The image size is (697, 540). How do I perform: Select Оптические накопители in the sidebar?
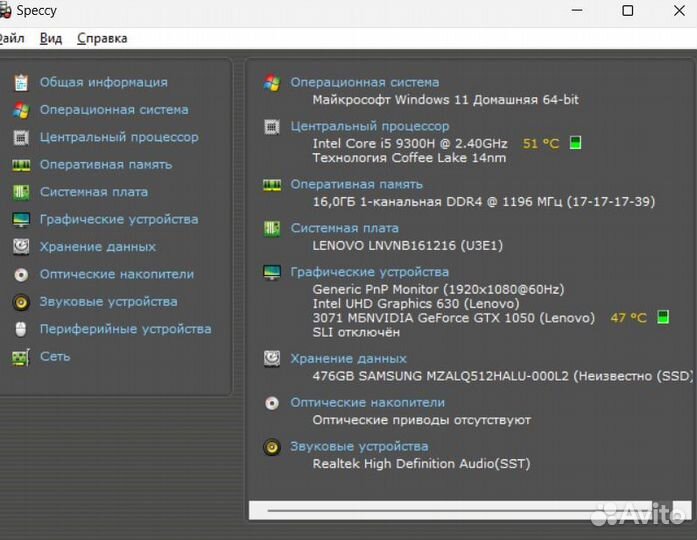click(x=117, y=274)
